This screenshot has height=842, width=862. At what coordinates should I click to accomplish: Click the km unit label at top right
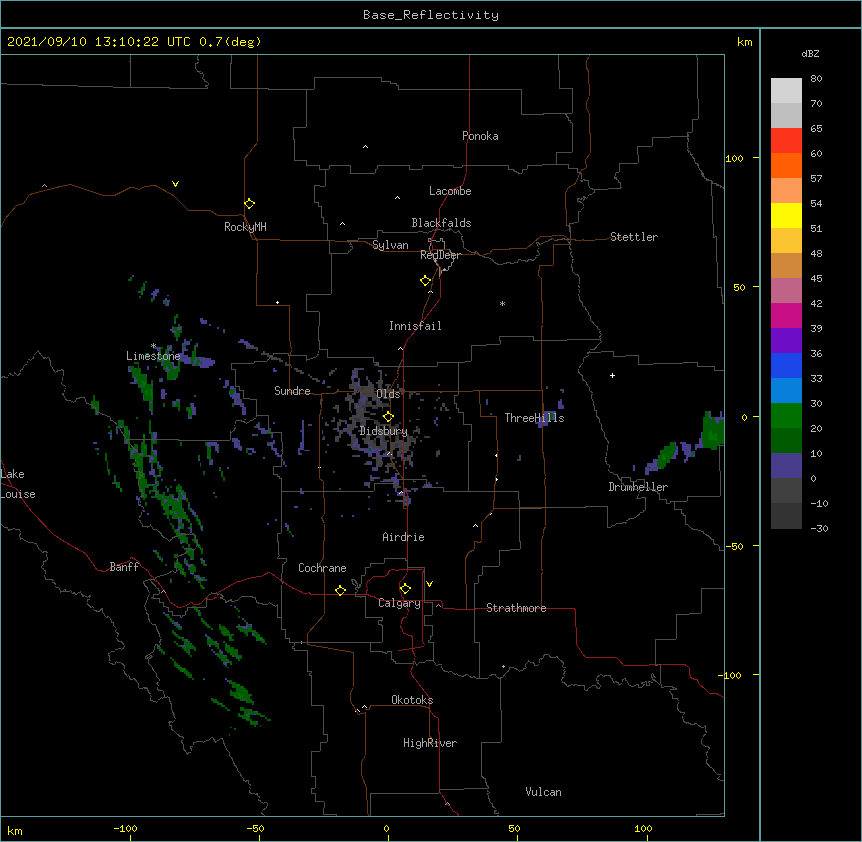[745, 42]
